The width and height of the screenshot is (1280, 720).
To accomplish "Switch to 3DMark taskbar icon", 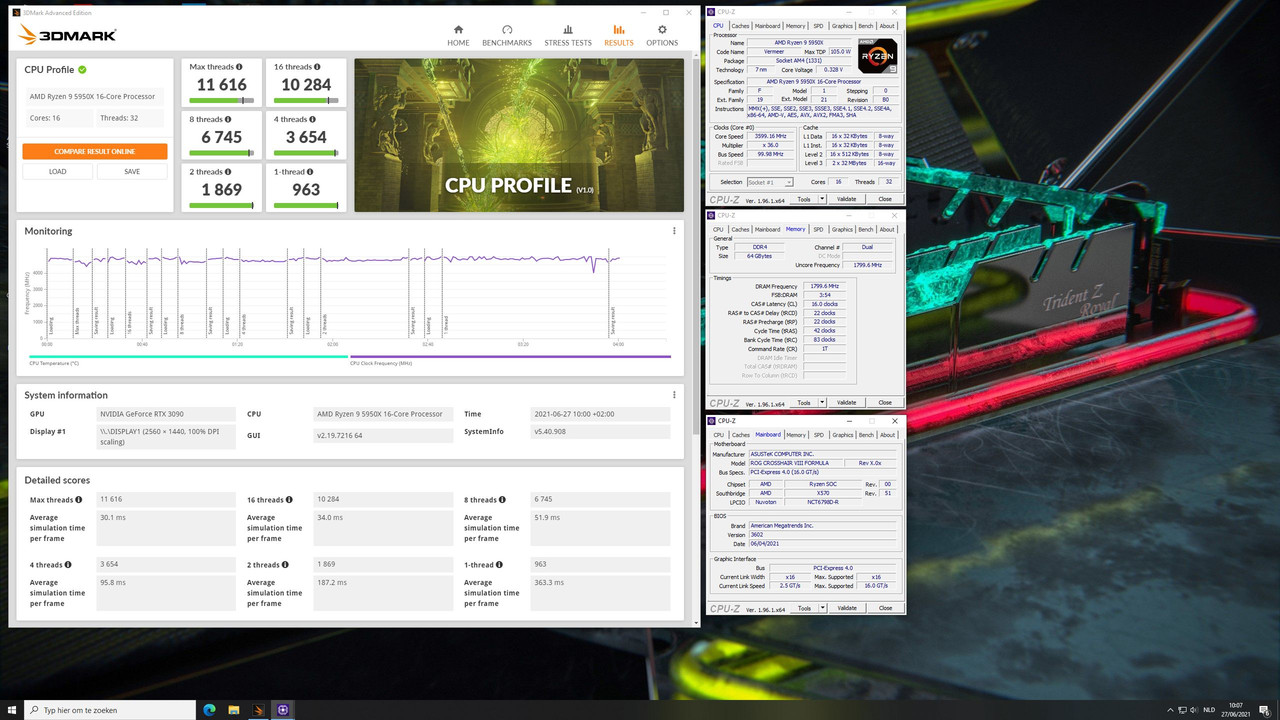I will (x=258, y=710).
